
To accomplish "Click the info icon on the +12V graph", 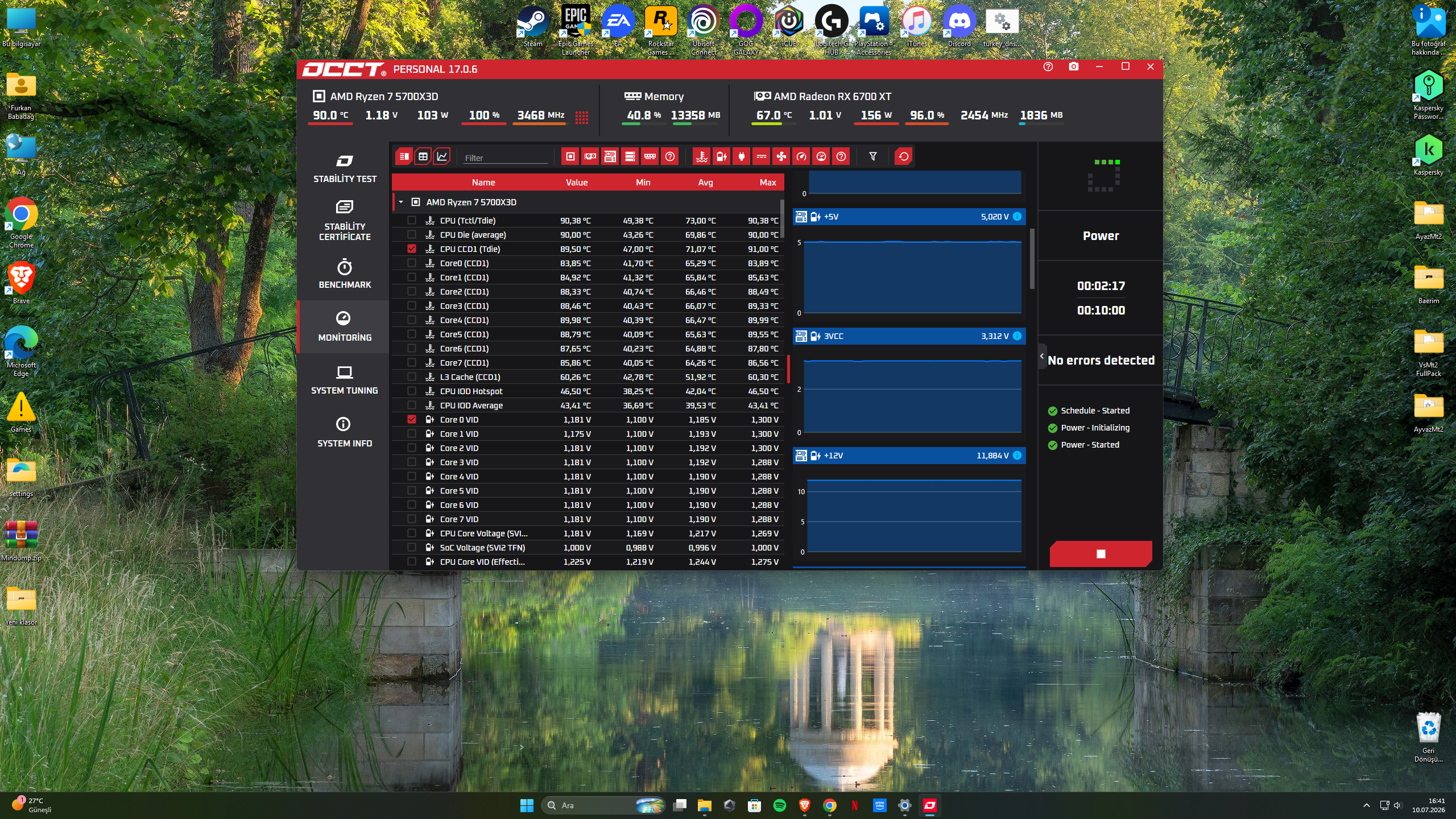I will pos(1017,456).
